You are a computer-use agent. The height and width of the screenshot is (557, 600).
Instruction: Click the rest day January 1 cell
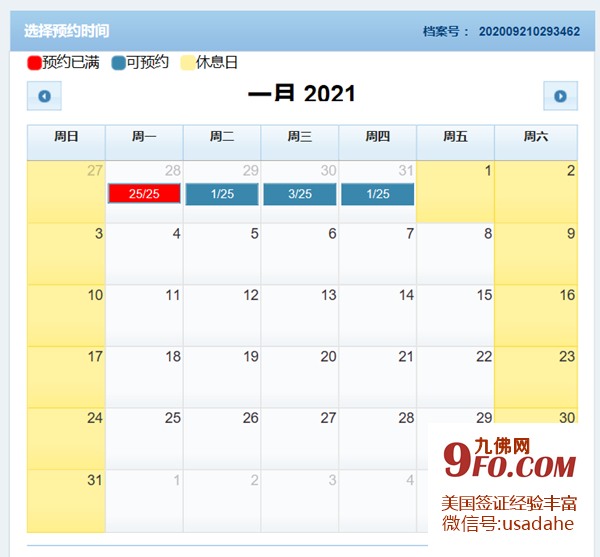[455, 192]
